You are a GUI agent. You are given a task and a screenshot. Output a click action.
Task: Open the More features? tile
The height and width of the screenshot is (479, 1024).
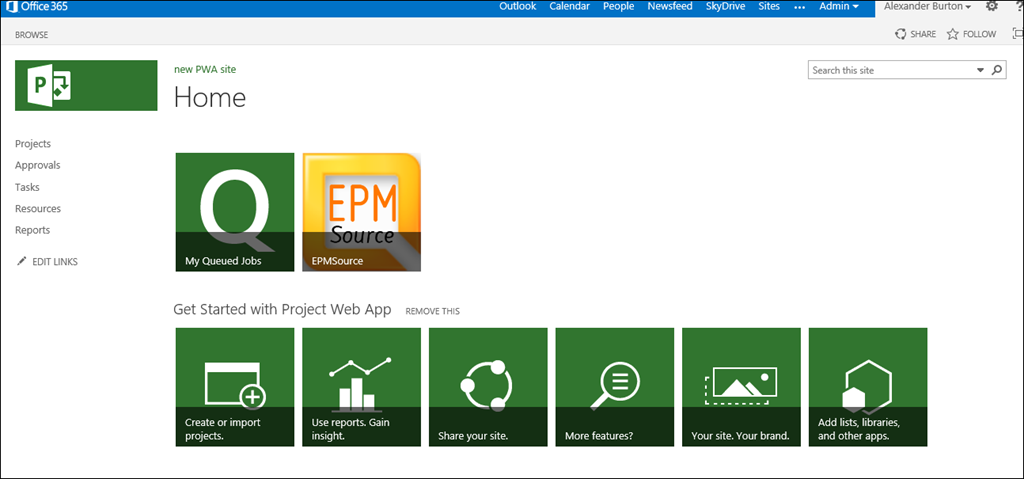[x=615, y=388]
